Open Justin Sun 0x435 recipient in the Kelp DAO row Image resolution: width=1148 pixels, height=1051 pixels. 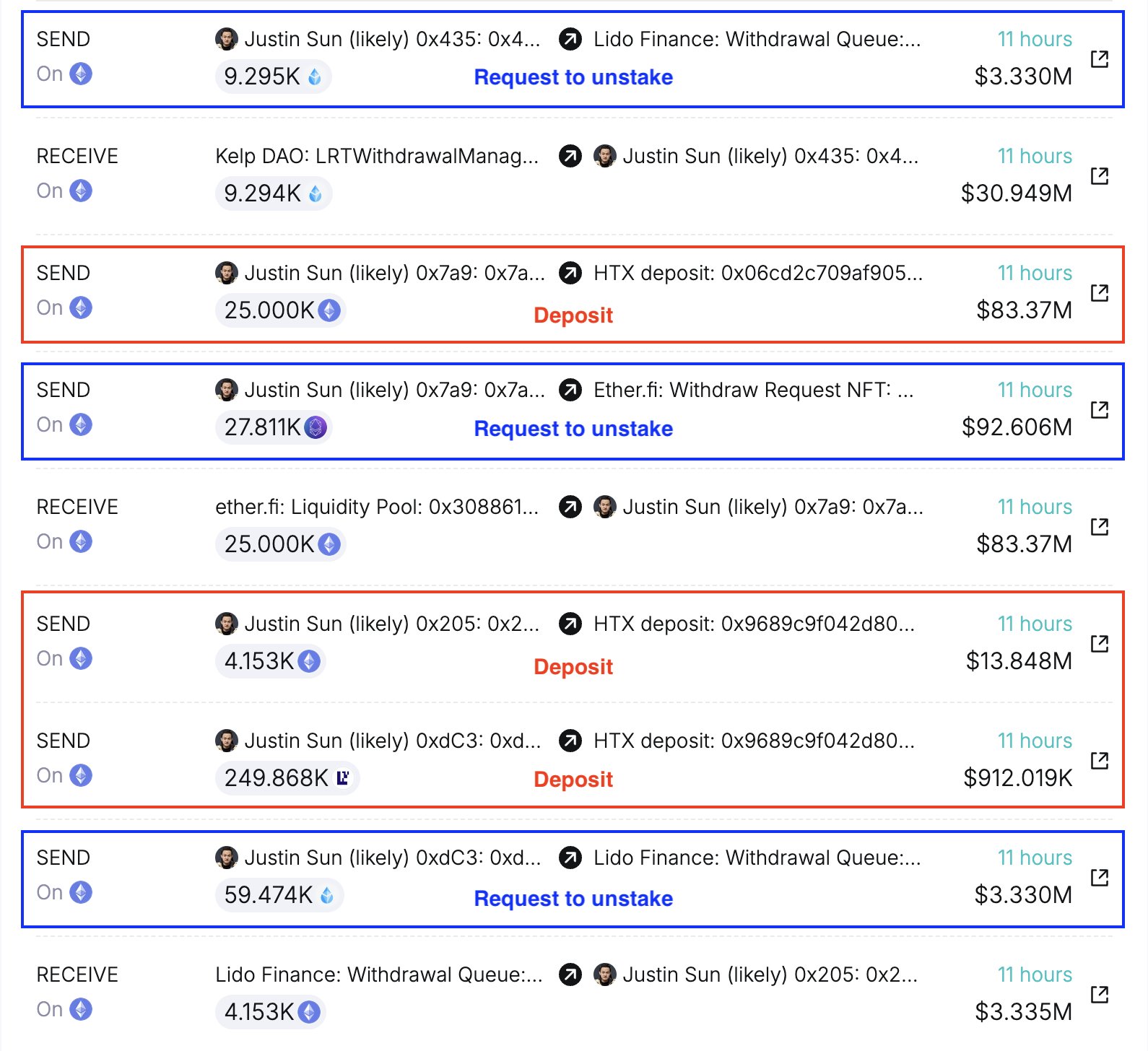770,156
